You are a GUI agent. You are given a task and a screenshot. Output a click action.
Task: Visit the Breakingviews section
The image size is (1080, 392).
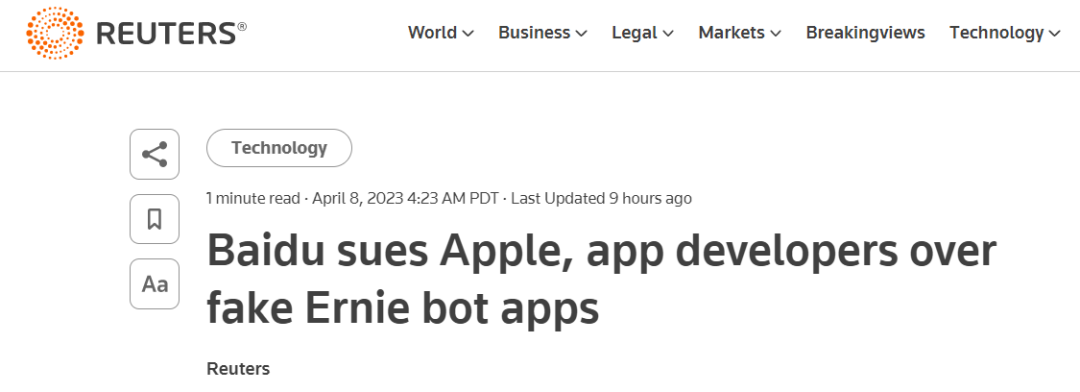(866, 32)
